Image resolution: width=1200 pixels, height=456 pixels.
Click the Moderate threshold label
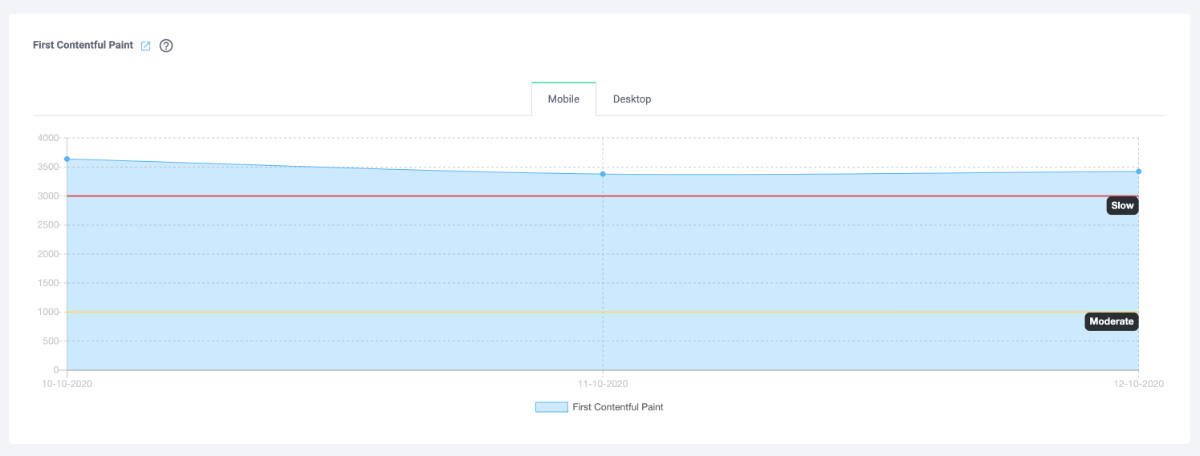point(1112,321)
